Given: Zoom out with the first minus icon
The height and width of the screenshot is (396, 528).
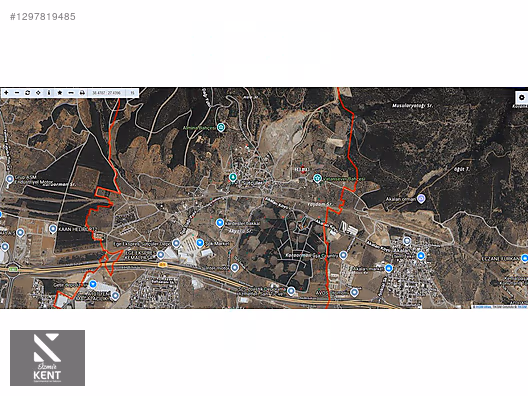Looking at the screenshot, I should [x=17, y=93].
